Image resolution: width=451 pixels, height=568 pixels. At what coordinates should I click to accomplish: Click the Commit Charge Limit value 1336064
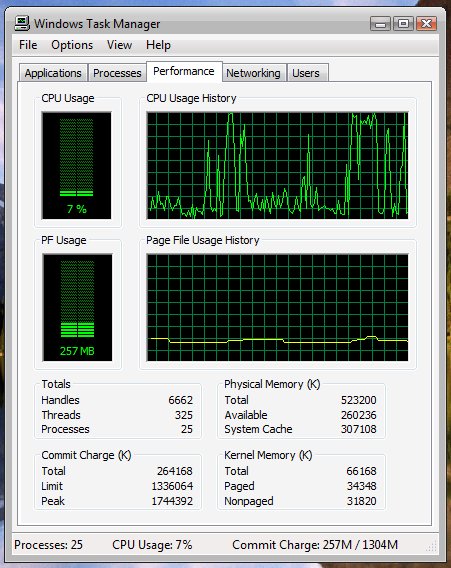point(172,486)
